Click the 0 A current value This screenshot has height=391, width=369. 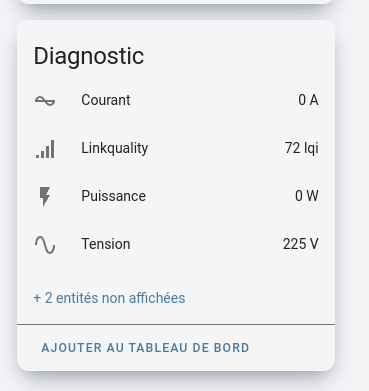308,100
